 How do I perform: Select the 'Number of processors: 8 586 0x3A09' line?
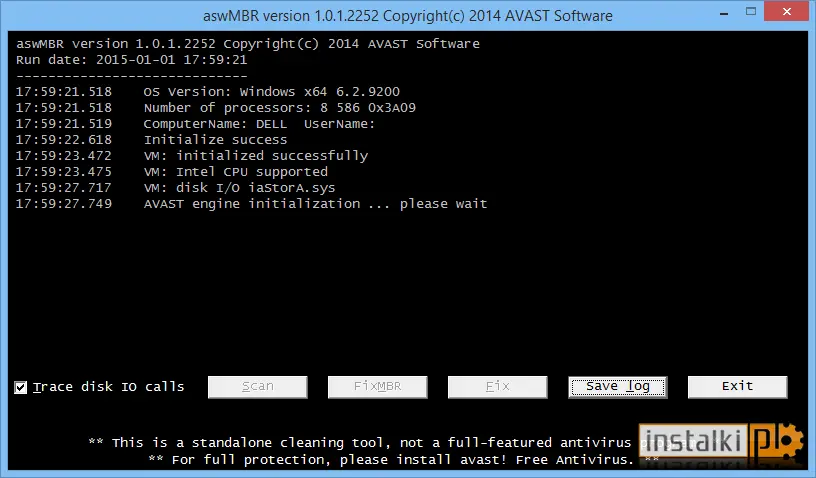(215, 108)
